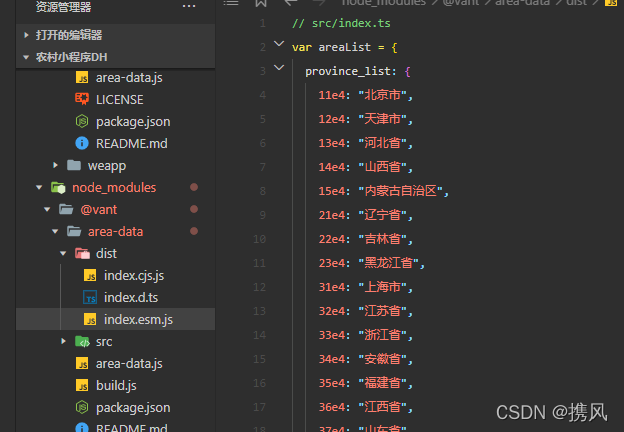624x432 pixels.
Task: Open index.esm.js in the file tree
Action: 115,319
